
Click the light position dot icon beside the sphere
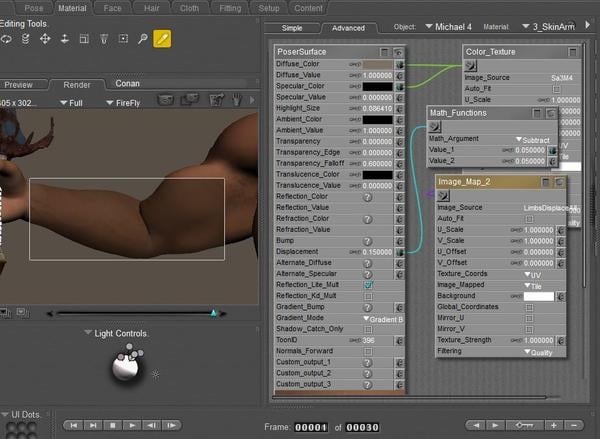(155, 374)
